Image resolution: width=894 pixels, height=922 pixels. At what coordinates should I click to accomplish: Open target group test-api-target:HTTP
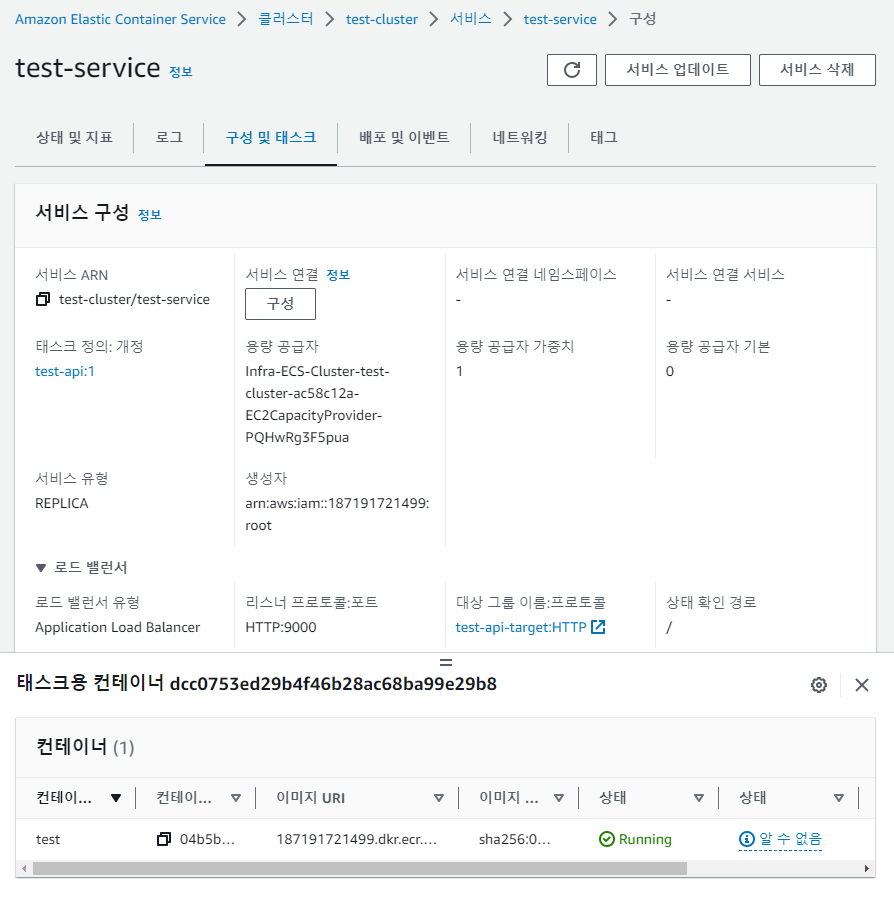521,627
